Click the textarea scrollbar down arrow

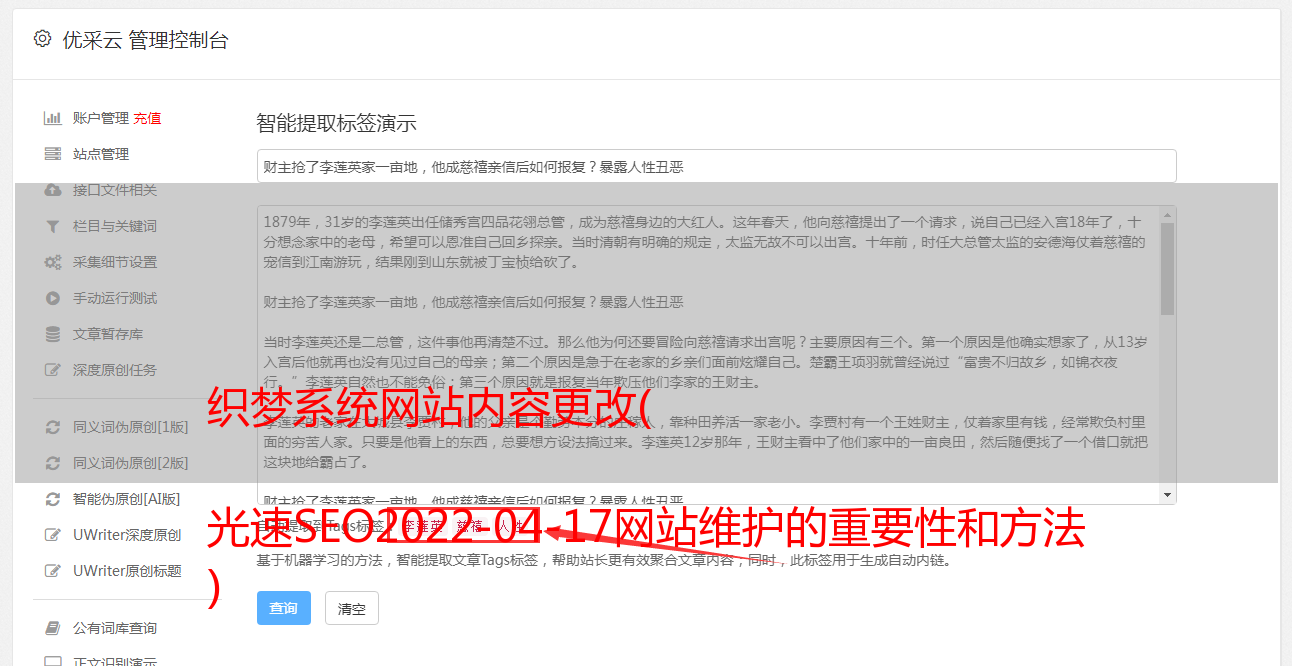(1167, 495)
